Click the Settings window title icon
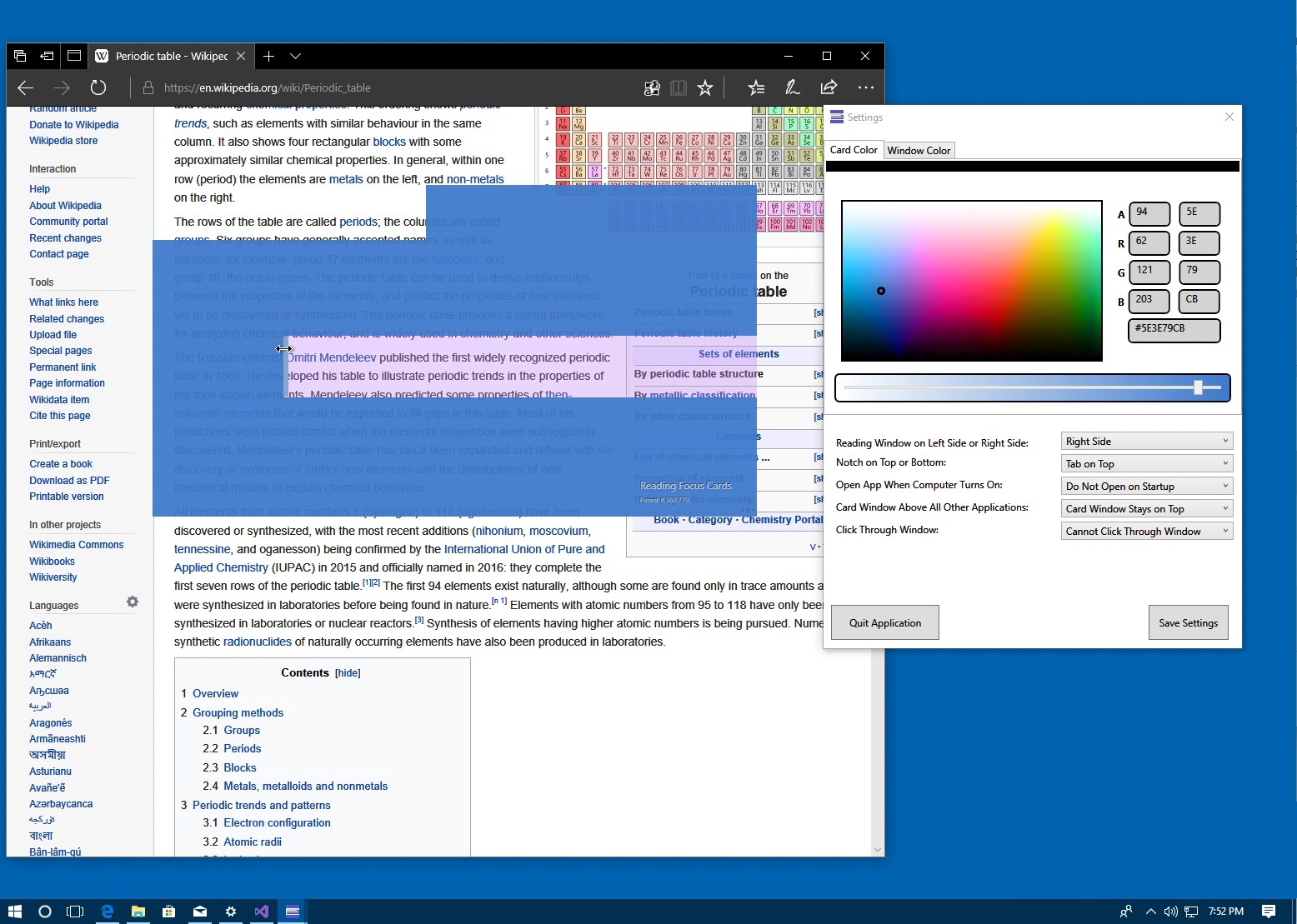 [x=837, y=117]
